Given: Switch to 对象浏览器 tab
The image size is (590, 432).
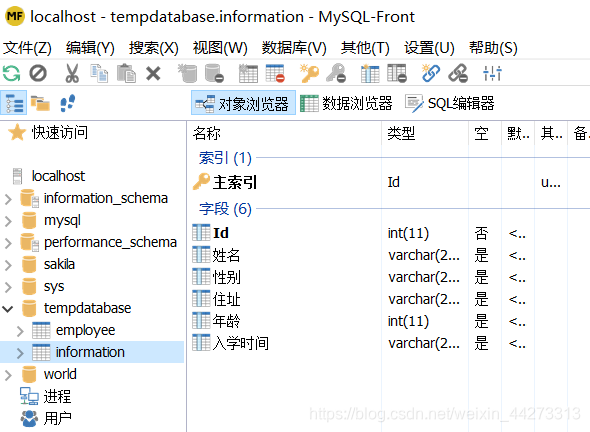Looking at the screenshot, I should pos(243,103).
